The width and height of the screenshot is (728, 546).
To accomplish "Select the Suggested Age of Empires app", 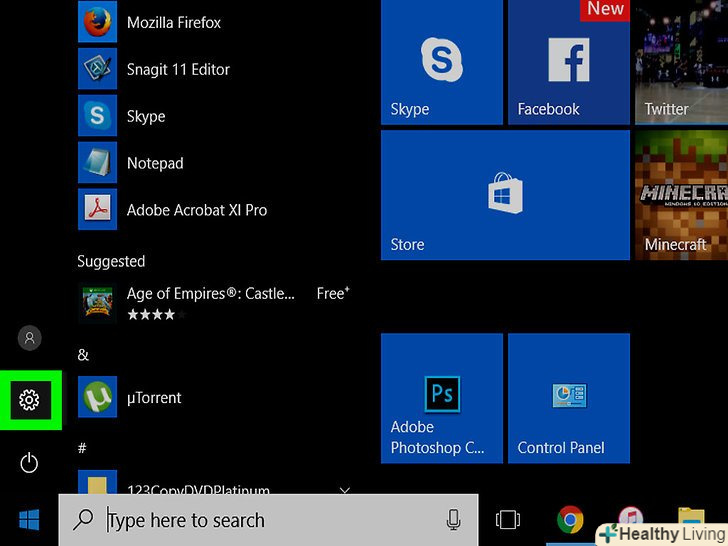I will click(210, 303).
